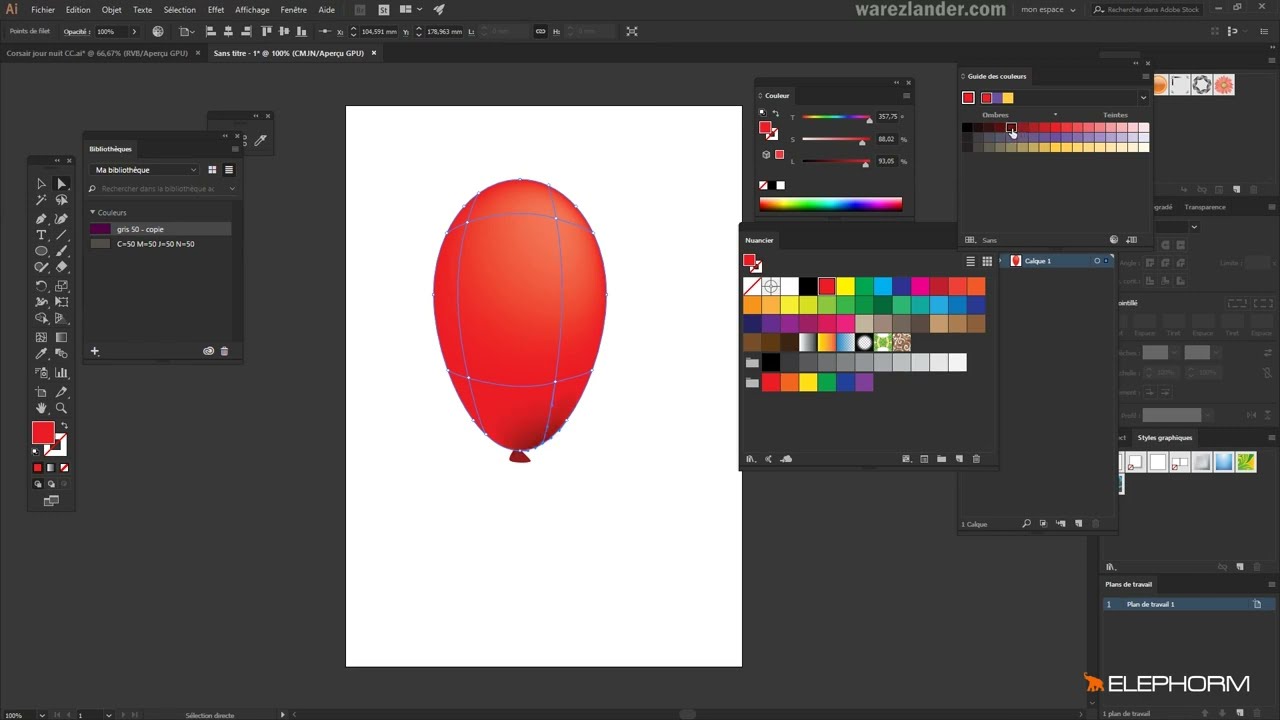Select the Direct Selection tool
Image resolution: width=1280 pixels, height=720 pixels.
click(61, 184)
